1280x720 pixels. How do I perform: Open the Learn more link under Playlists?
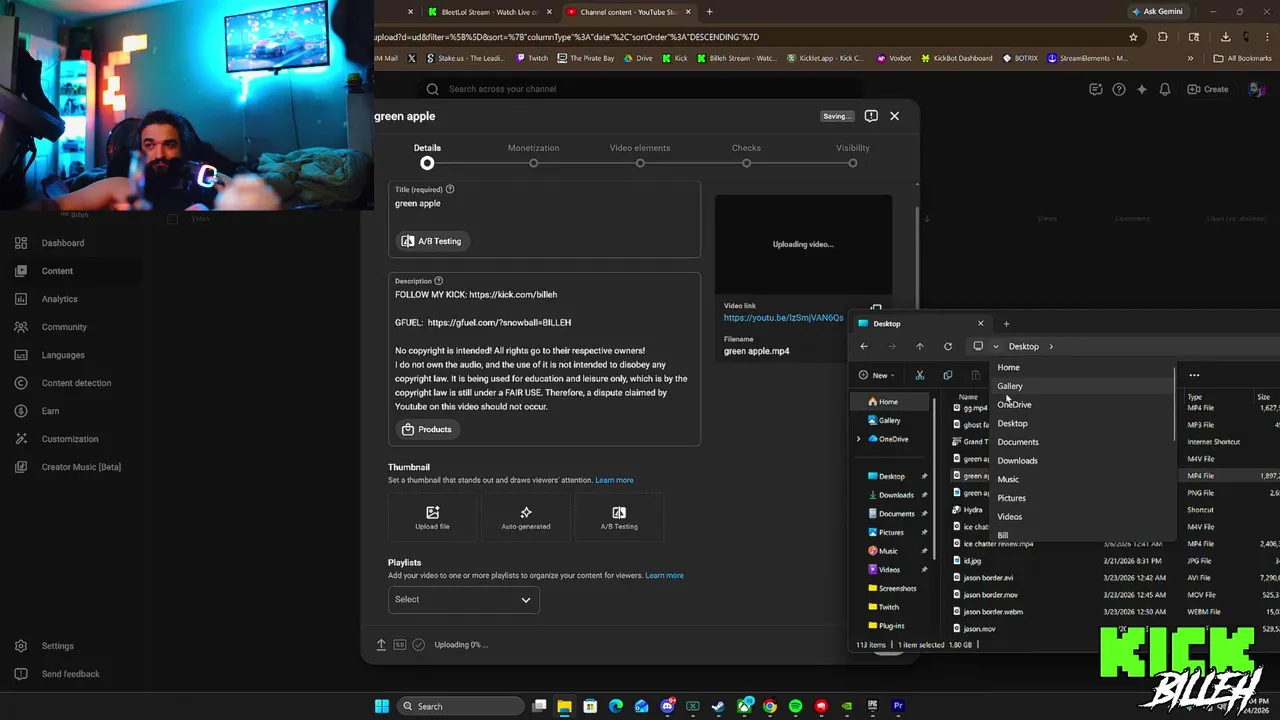point(664,575)
